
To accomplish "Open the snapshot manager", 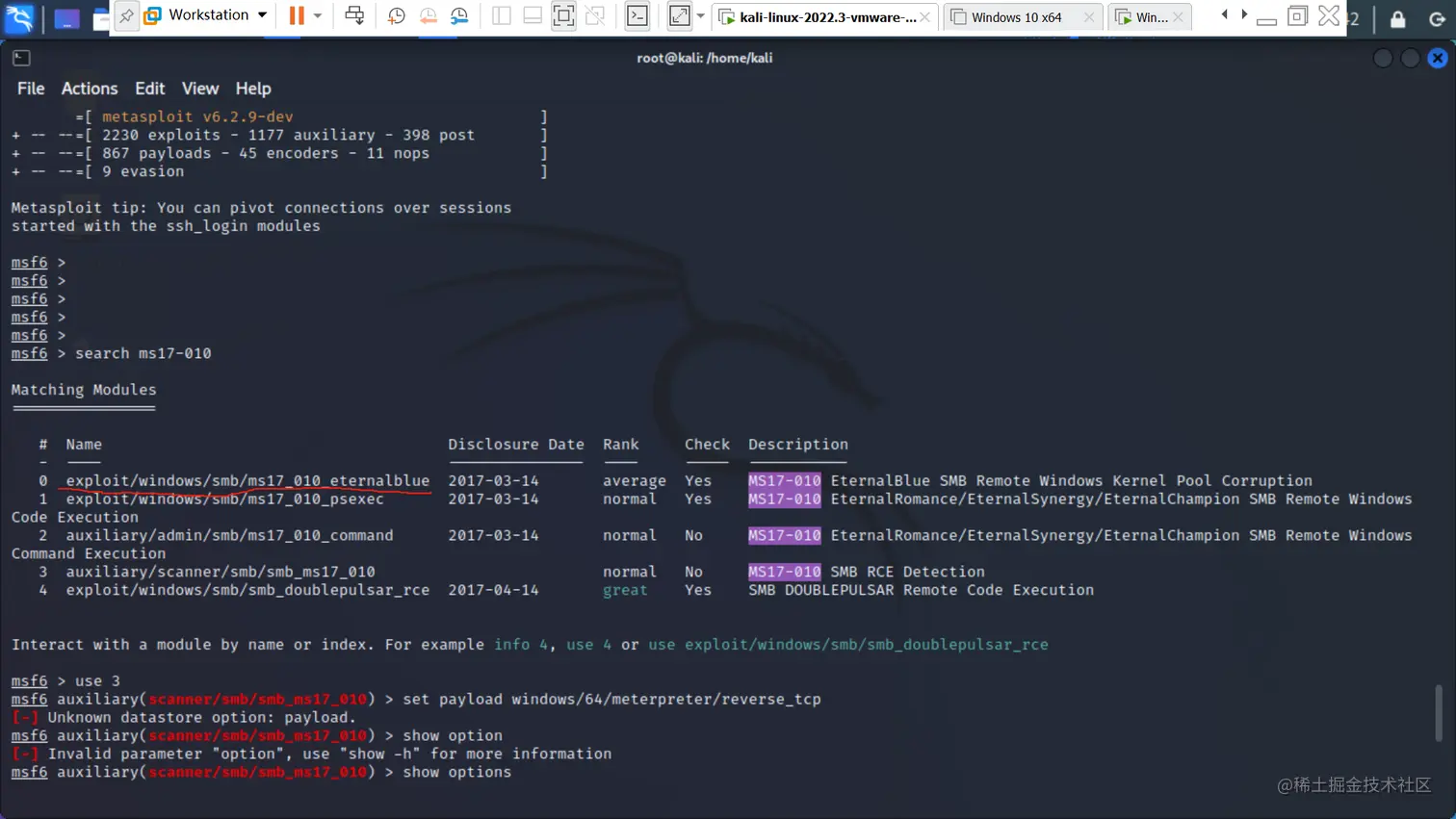I will tap(460, 15).
